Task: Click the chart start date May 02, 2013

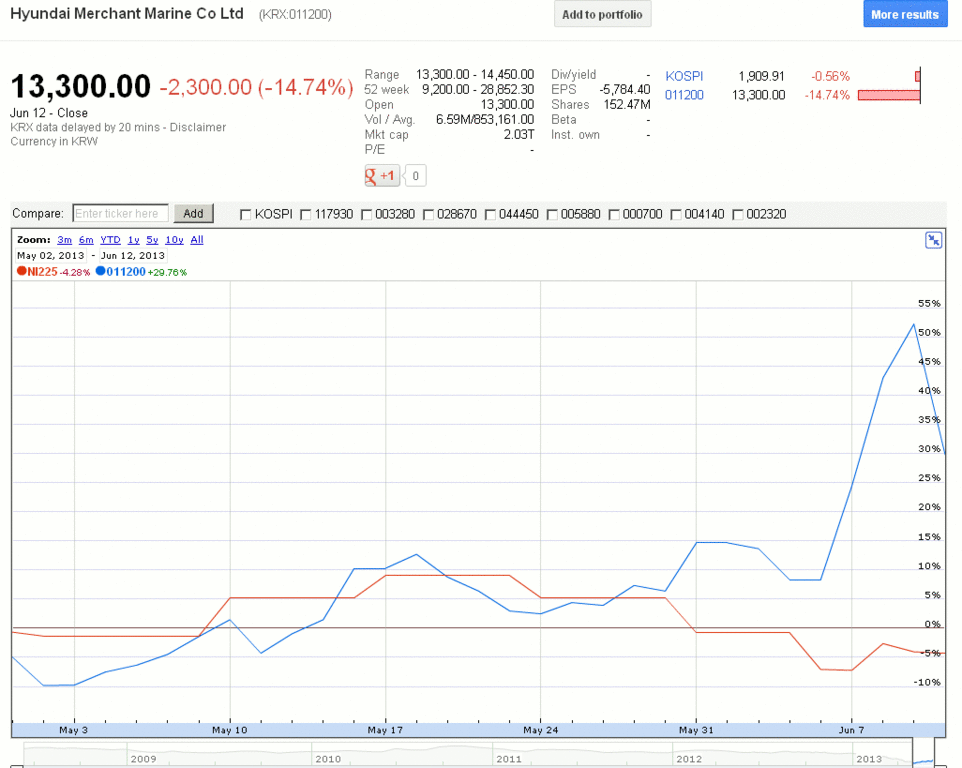Action: click(50, 256)
